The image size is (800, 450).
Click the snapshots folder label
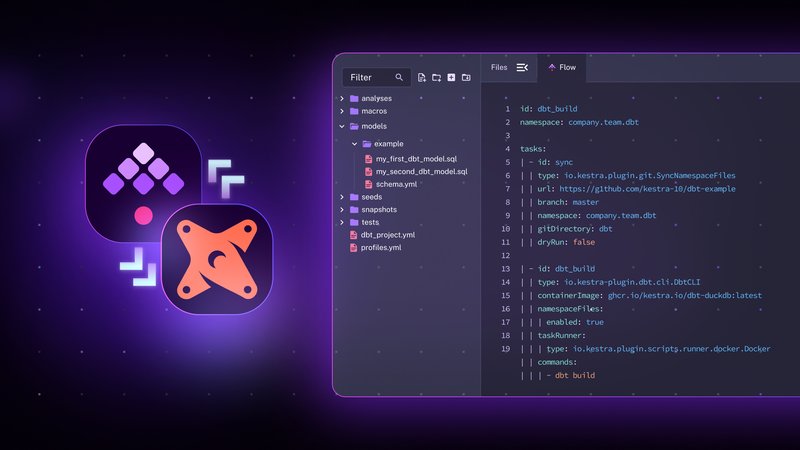tap(379, 210)
